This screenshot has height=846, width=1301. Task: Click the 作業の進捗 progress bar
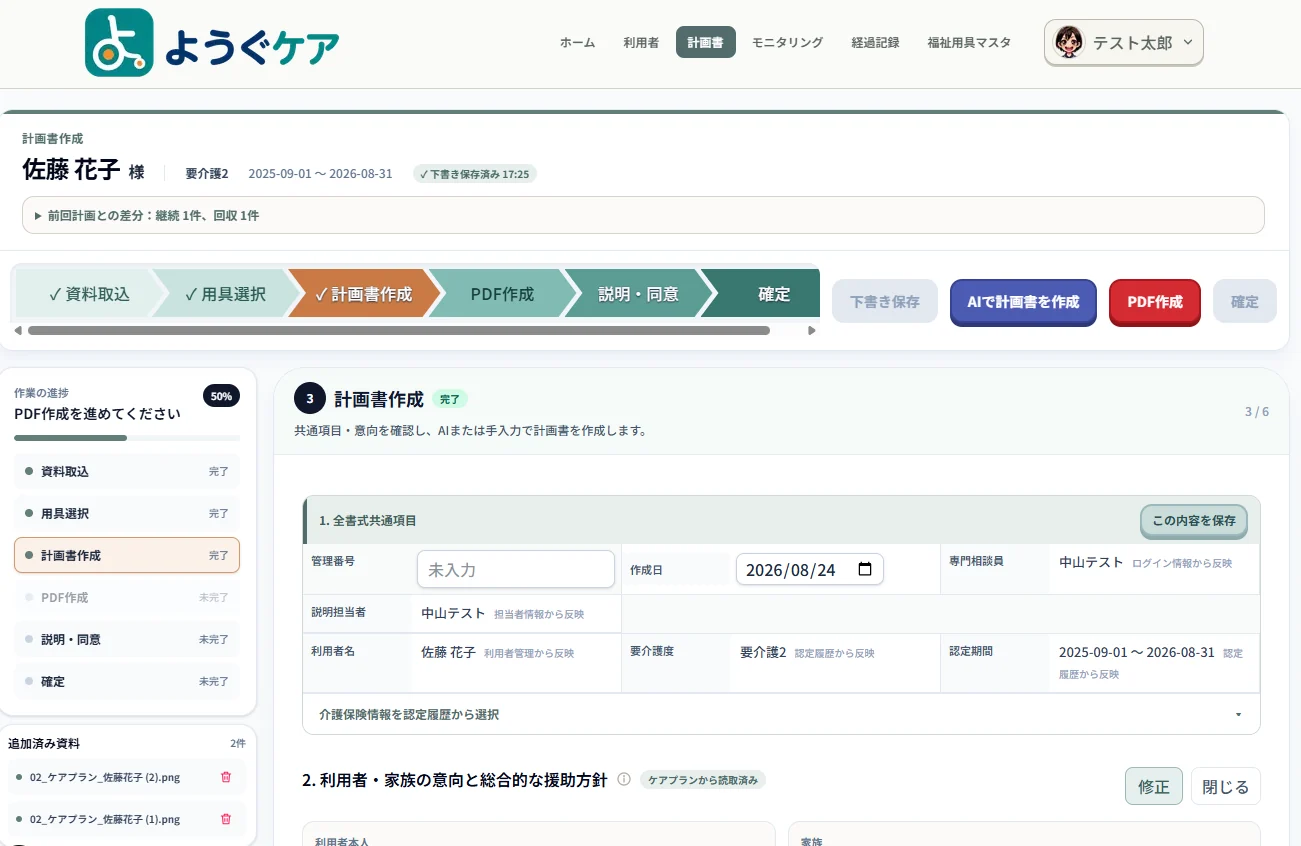127,438
